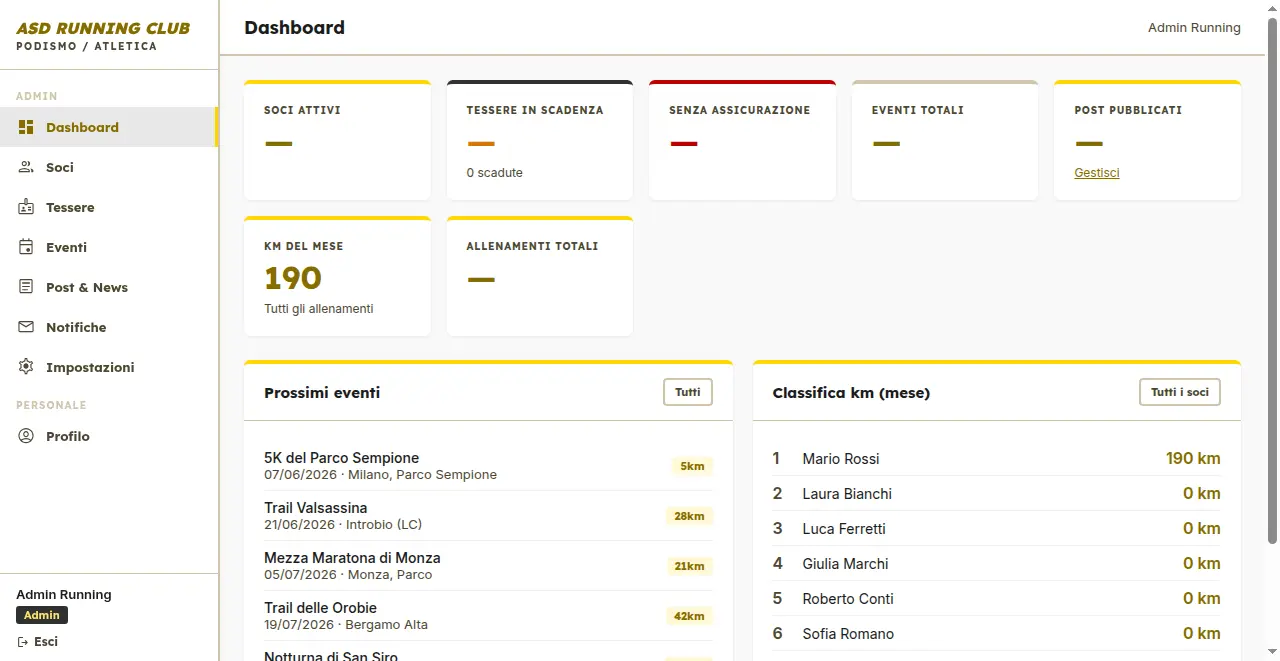Image resolution: width=1280 pixels, height=661 pixels.
Task: Open the Profilo page
Action: (x=109, y=436)
